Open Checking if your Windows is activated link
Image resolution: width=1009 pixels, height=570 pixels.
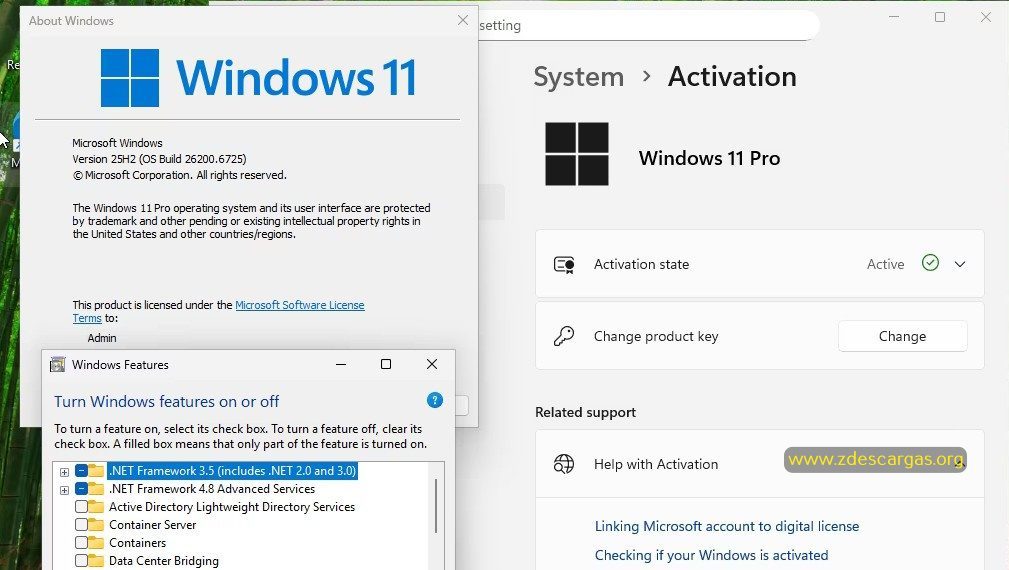coord(711,555)
